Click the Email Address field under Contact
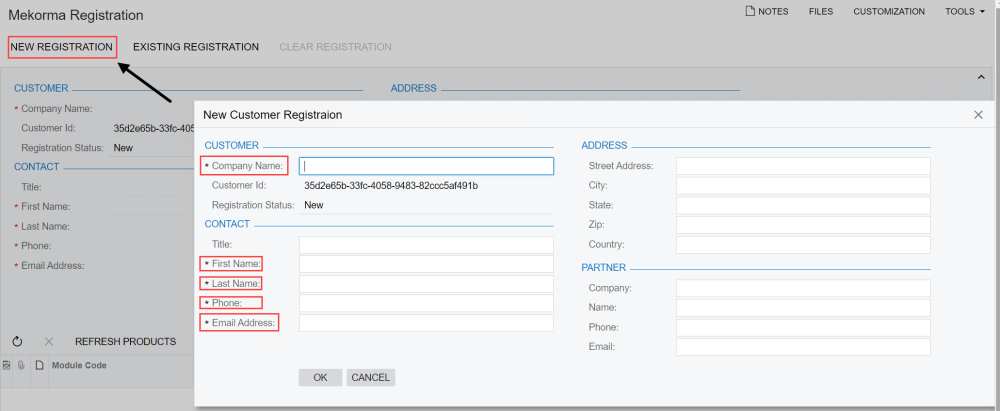1000x411 pixels. pyautogui.click(x=426, y=323)
